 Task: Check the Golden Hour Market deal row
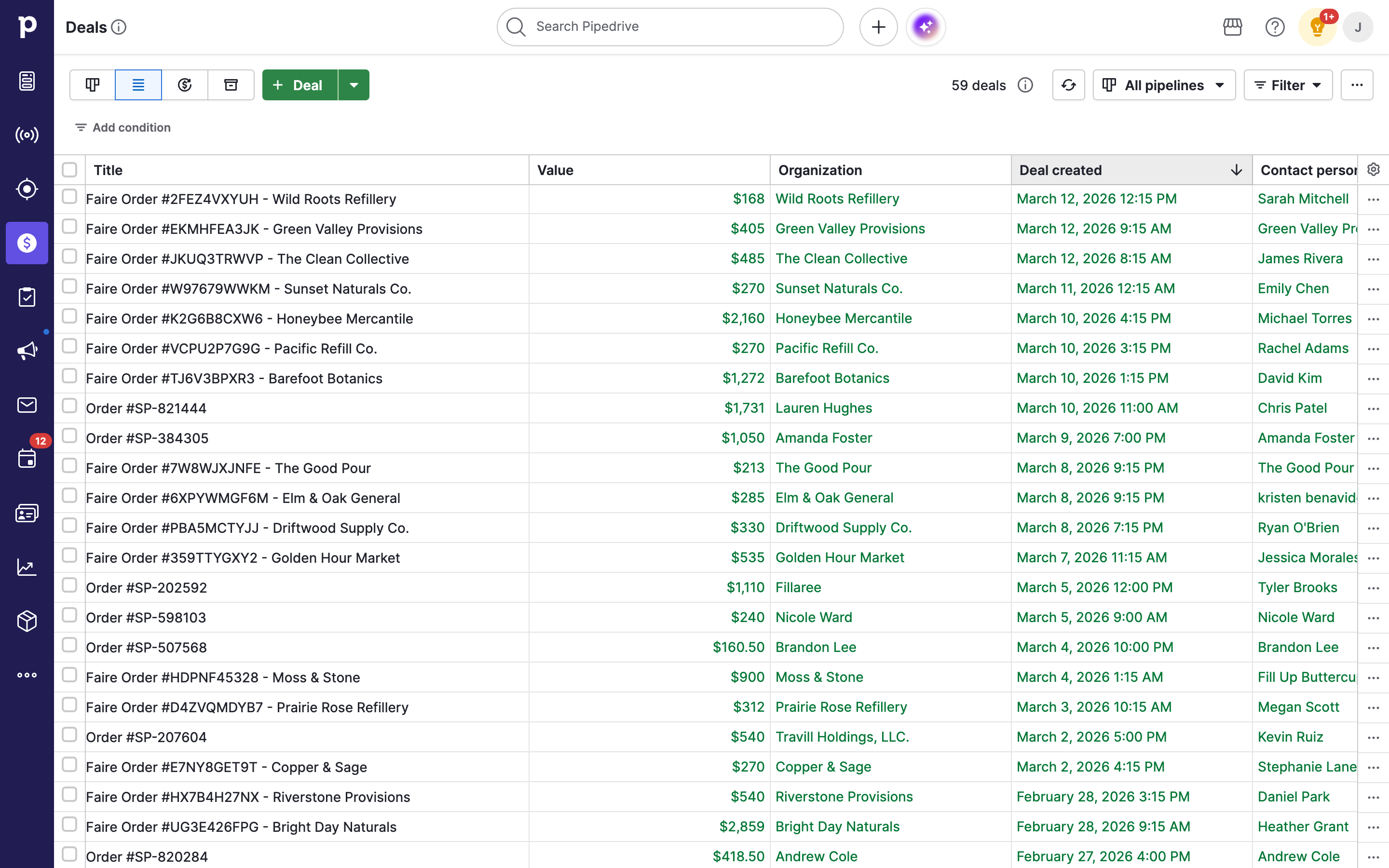coord(69,555)
